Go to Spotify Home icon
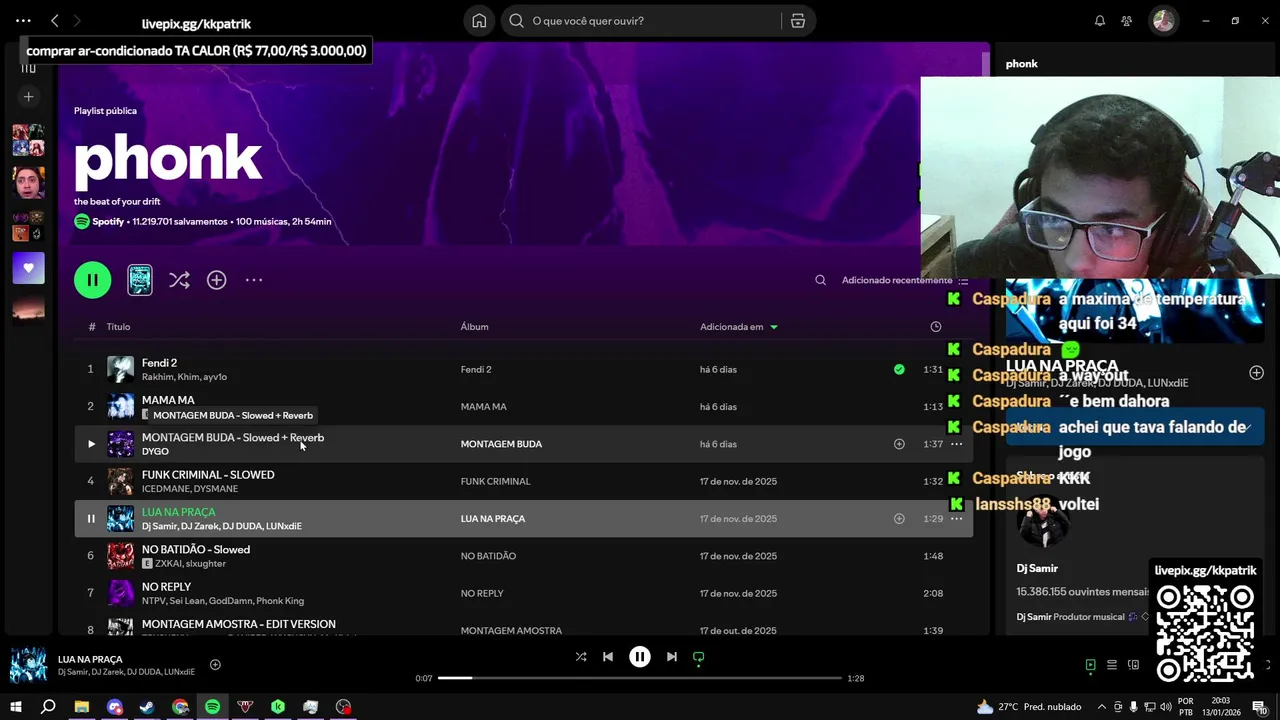This screenshot has width=1280, height=720. tap(479, 21)
